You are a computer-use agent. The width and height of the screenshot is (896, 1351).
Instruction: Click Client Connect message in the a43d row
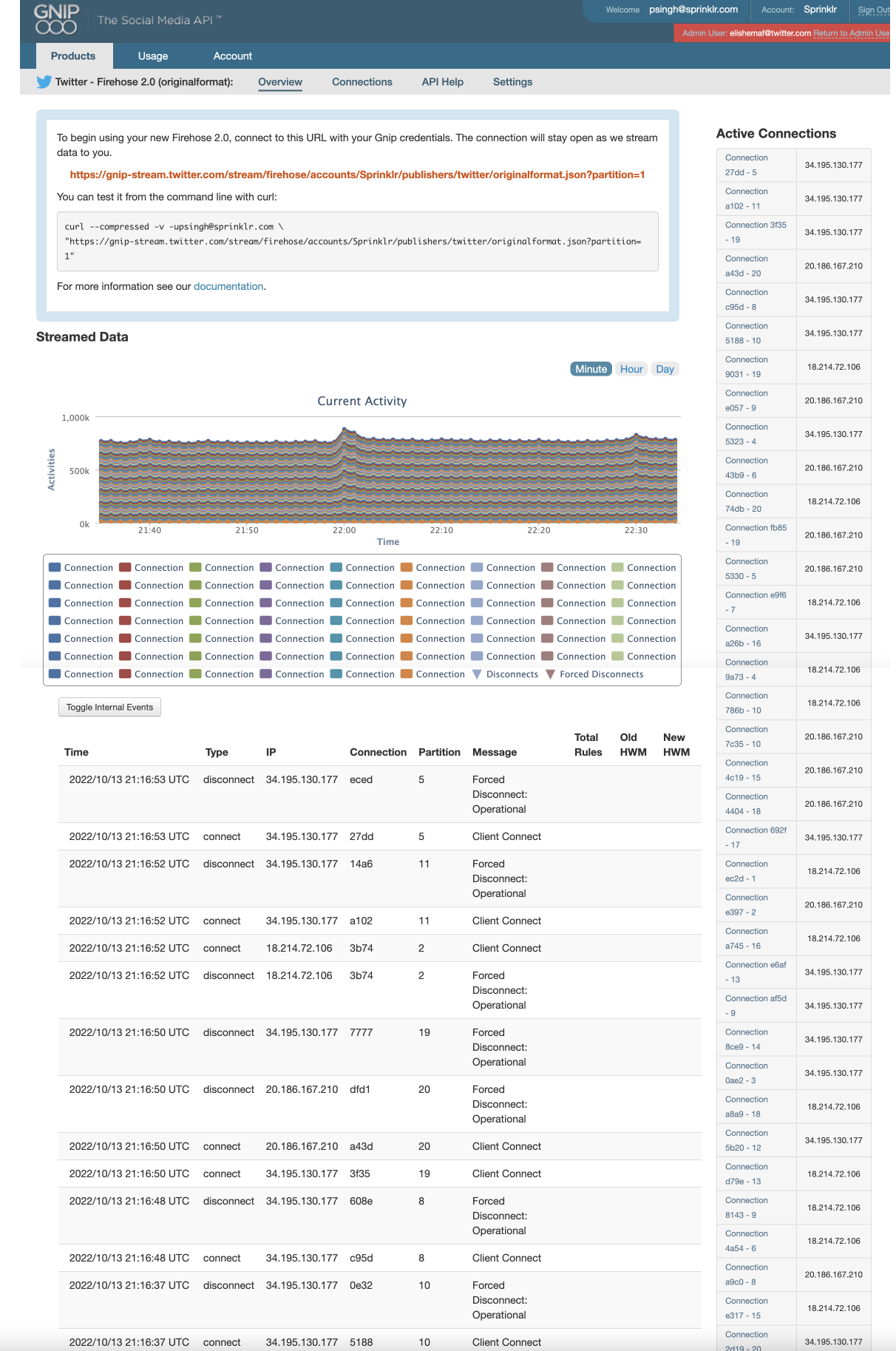[506, 1147]
